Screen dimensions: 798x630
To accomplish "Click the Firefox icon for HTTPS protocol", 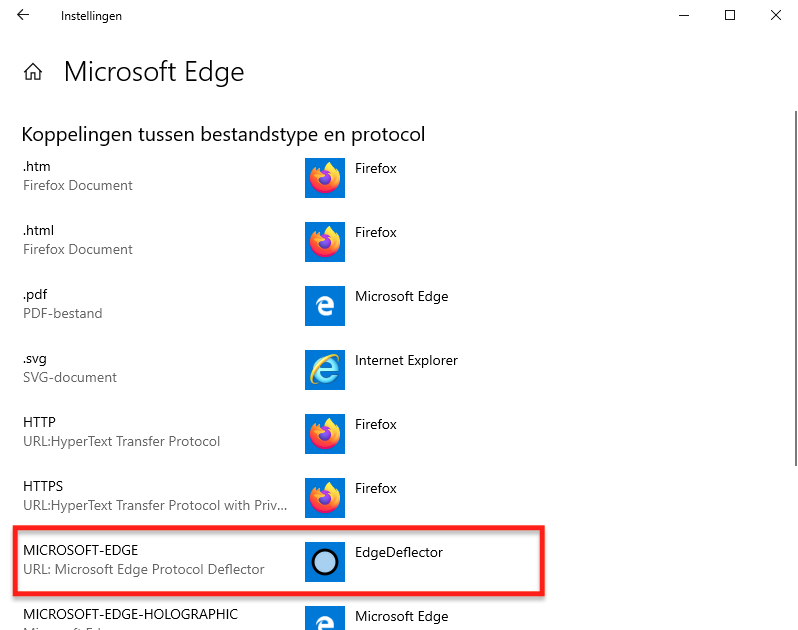I will [x=324, y=498].
